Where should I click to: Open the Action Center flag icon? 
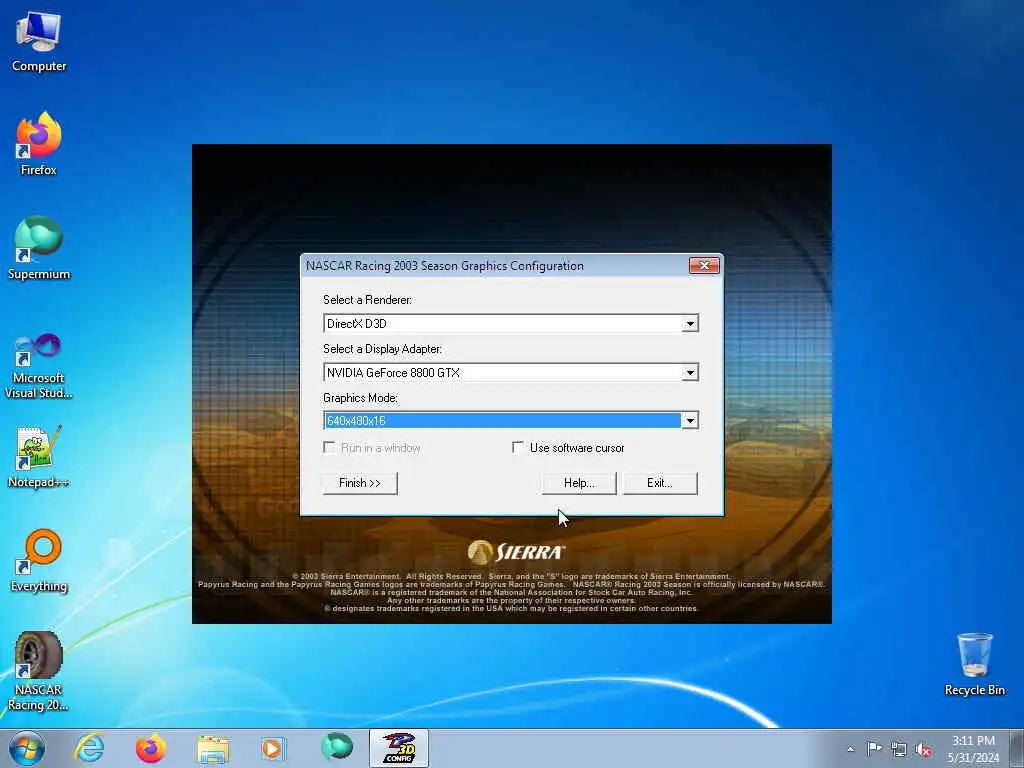(x=874, y=749)
